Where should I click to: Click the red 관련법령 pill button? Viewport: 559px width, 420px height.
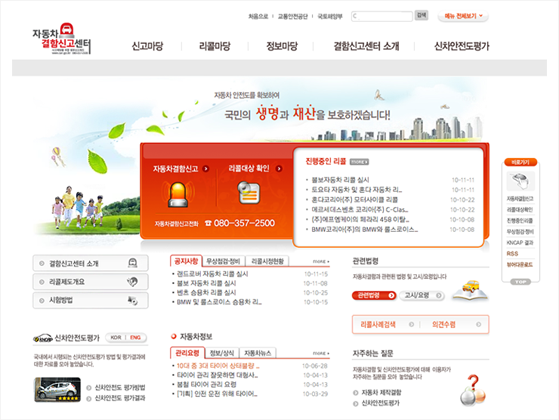[x=374, y=295]
